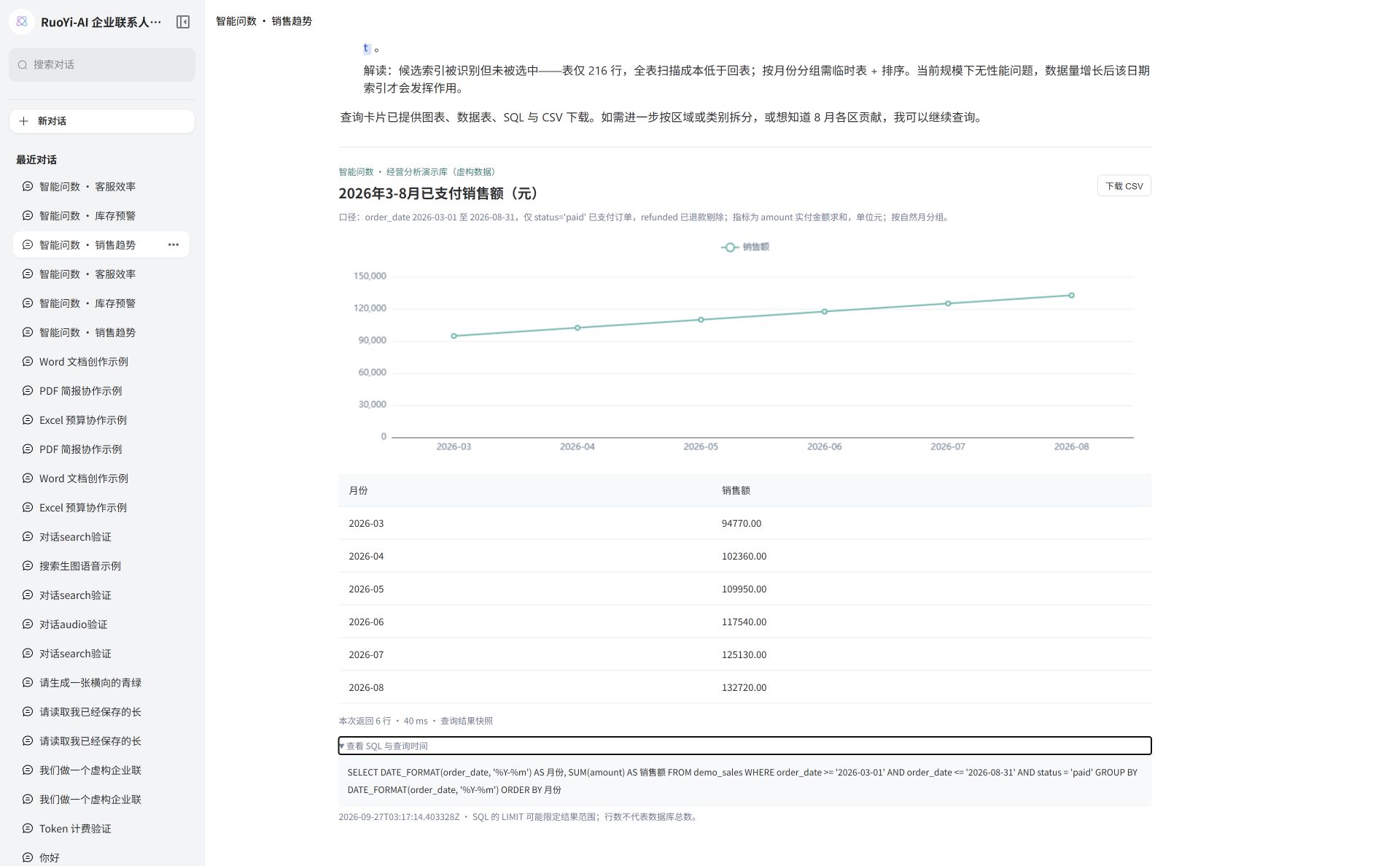Collapse the sidebar panel icon
This screenshot has width=1400, height=866.
click(183, 22)
